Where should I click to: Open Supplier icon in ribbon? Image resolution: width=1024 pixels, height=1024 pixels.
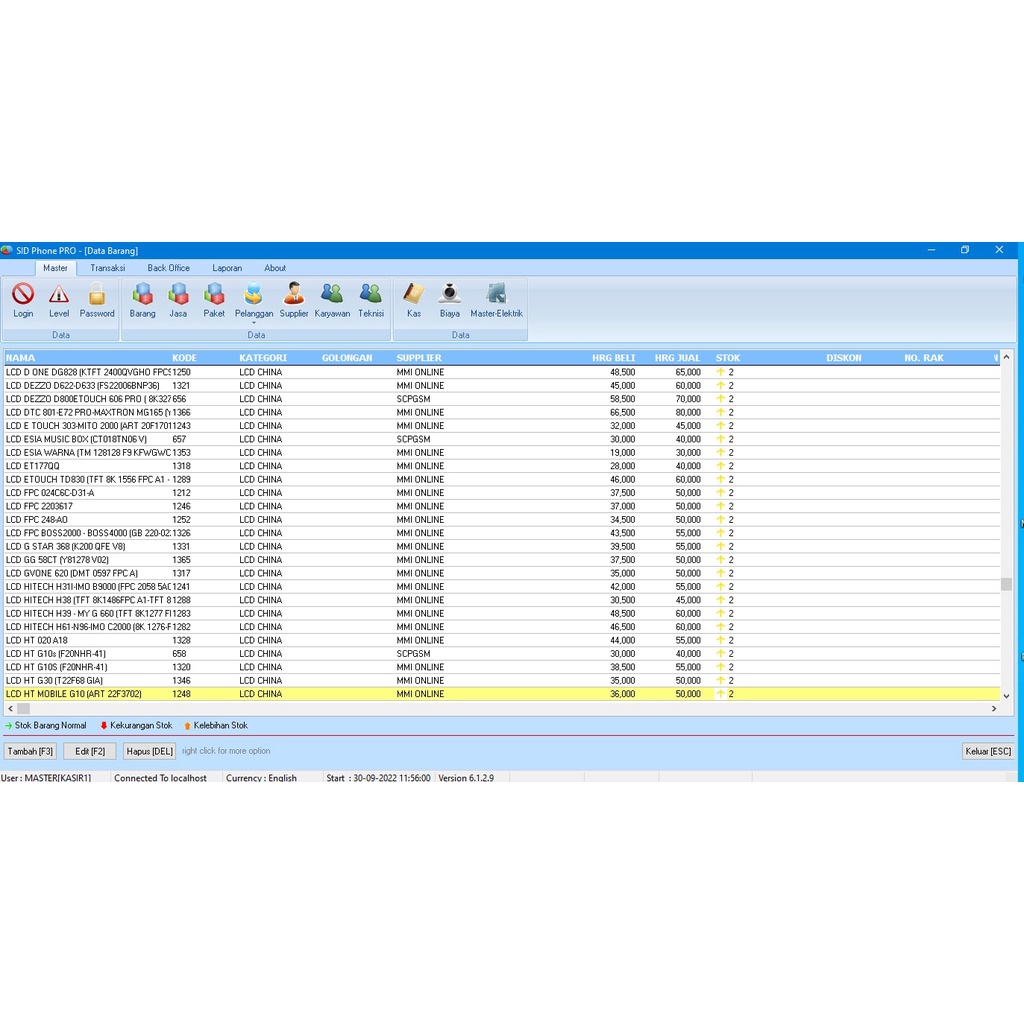tap(294, 300)
